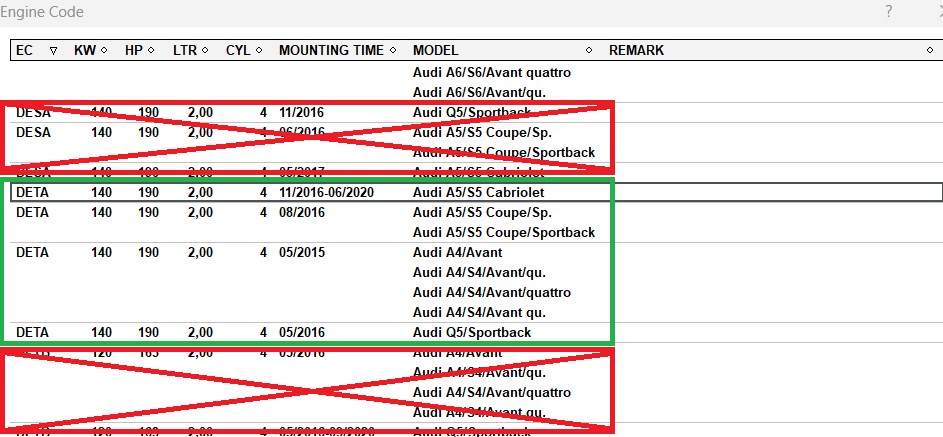Select the DETA row dated 08/2016
The height and width of the screenshot is (437, 943).
(300, 212)
